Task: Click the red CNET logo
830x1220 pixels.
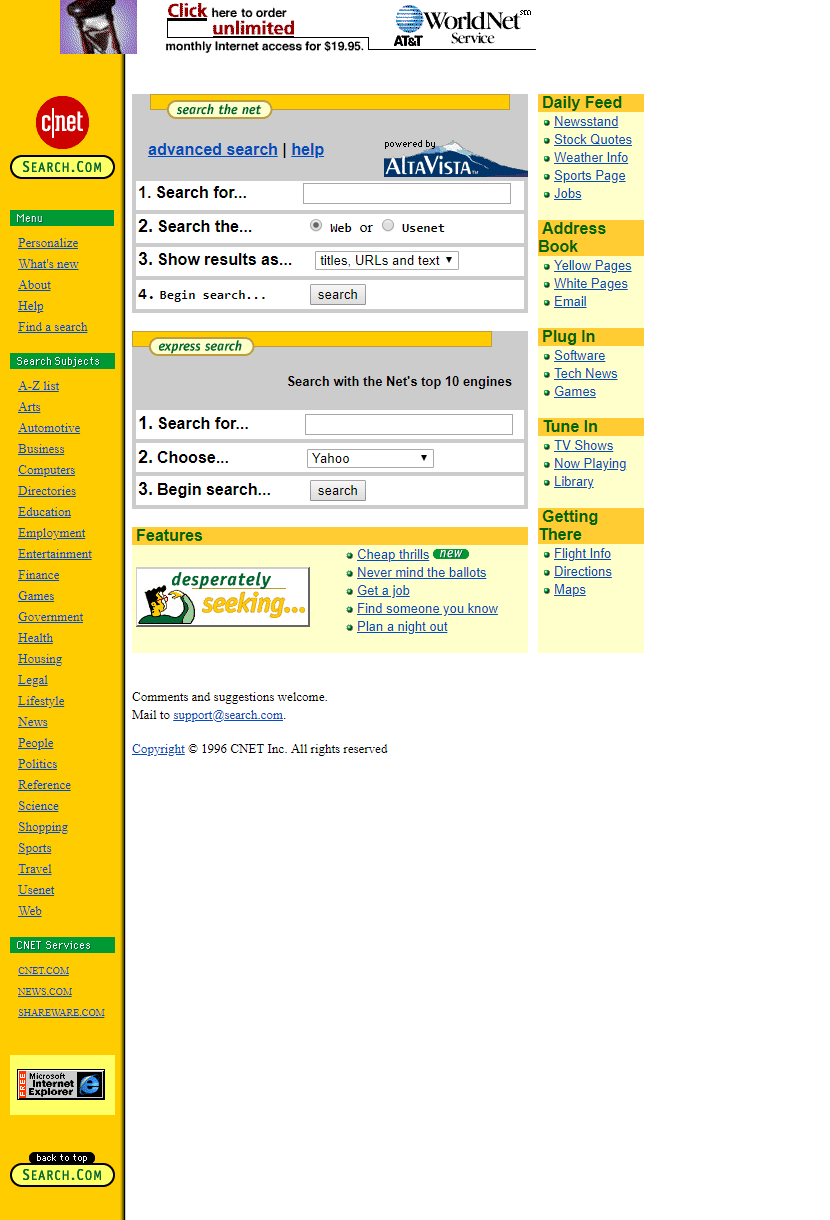Action: click(62, 123)
